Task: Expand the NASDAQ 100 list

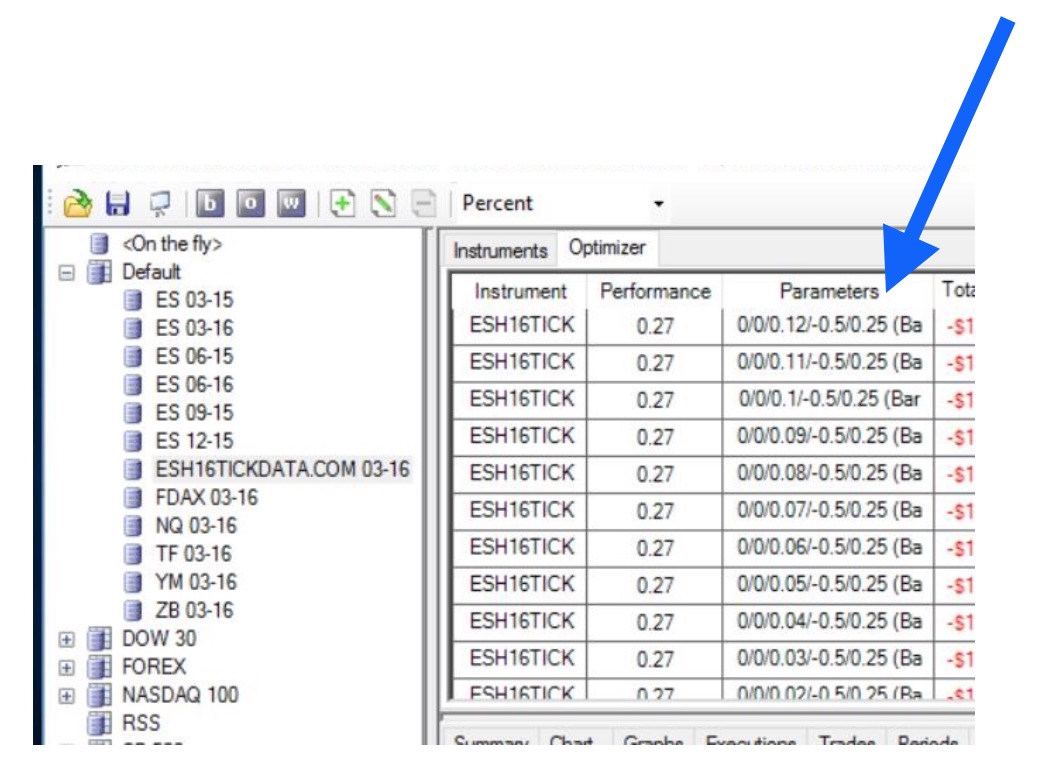Action: [x=66, y=696]
